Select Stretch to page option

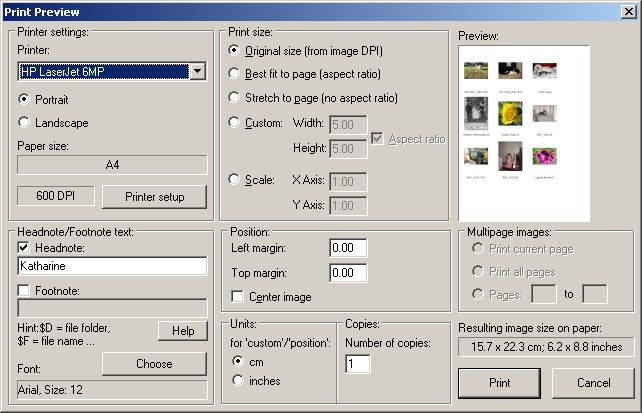pos(234,98)
